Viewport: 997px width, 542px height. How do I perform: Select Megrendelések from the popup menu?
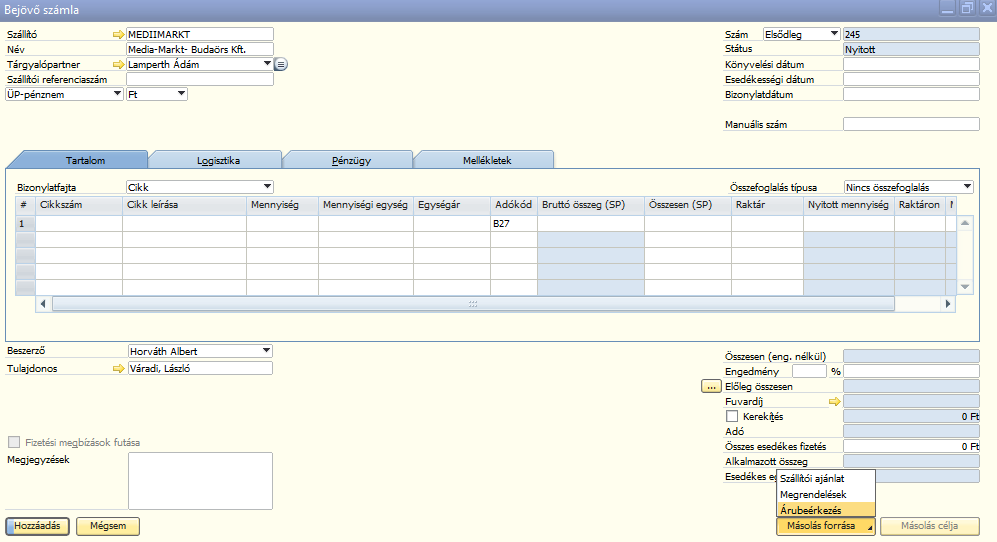click(826, 494)
